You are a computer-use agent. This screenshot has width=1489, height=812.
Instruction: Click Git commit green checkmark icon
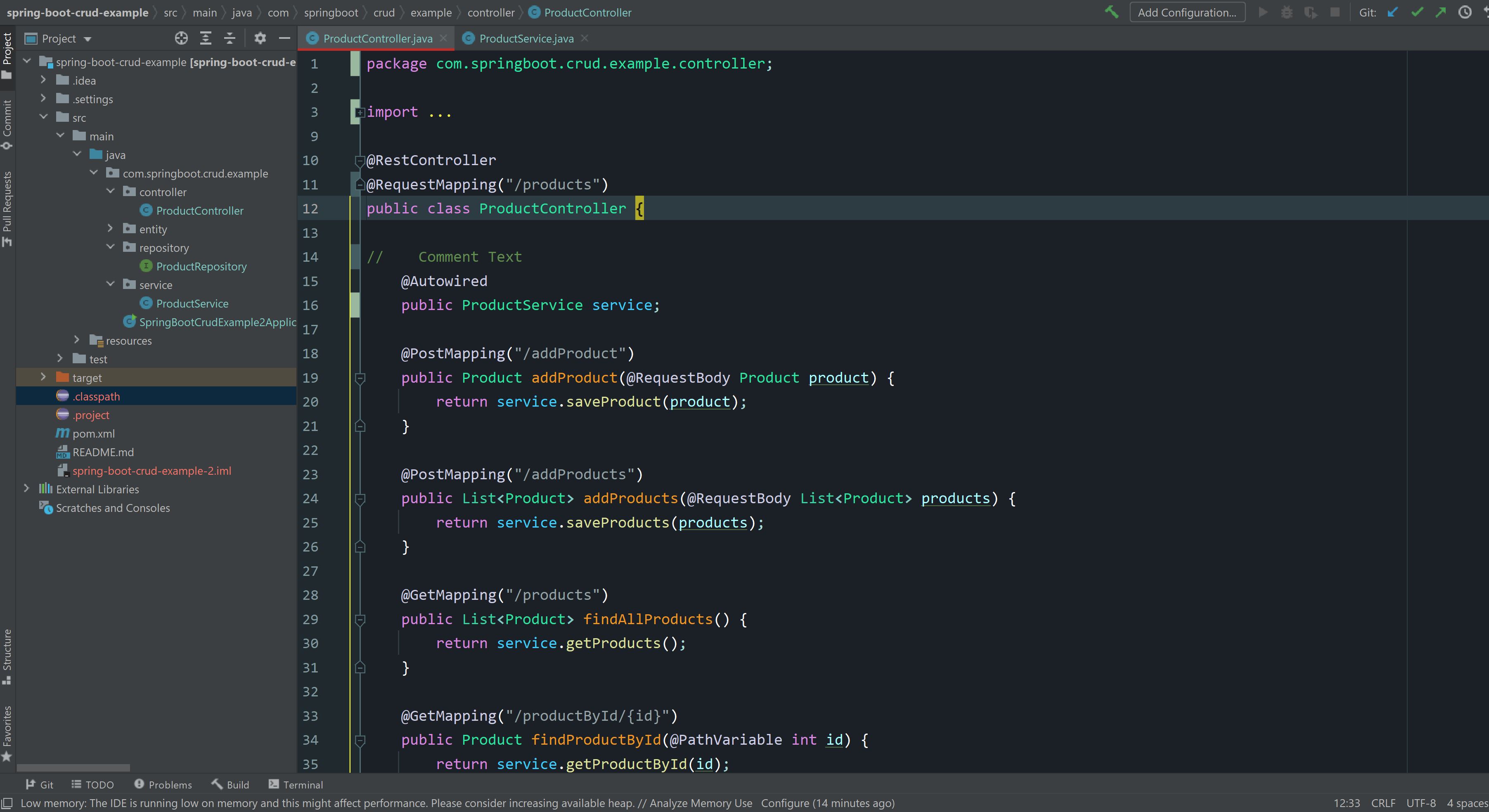(1417, 12)
